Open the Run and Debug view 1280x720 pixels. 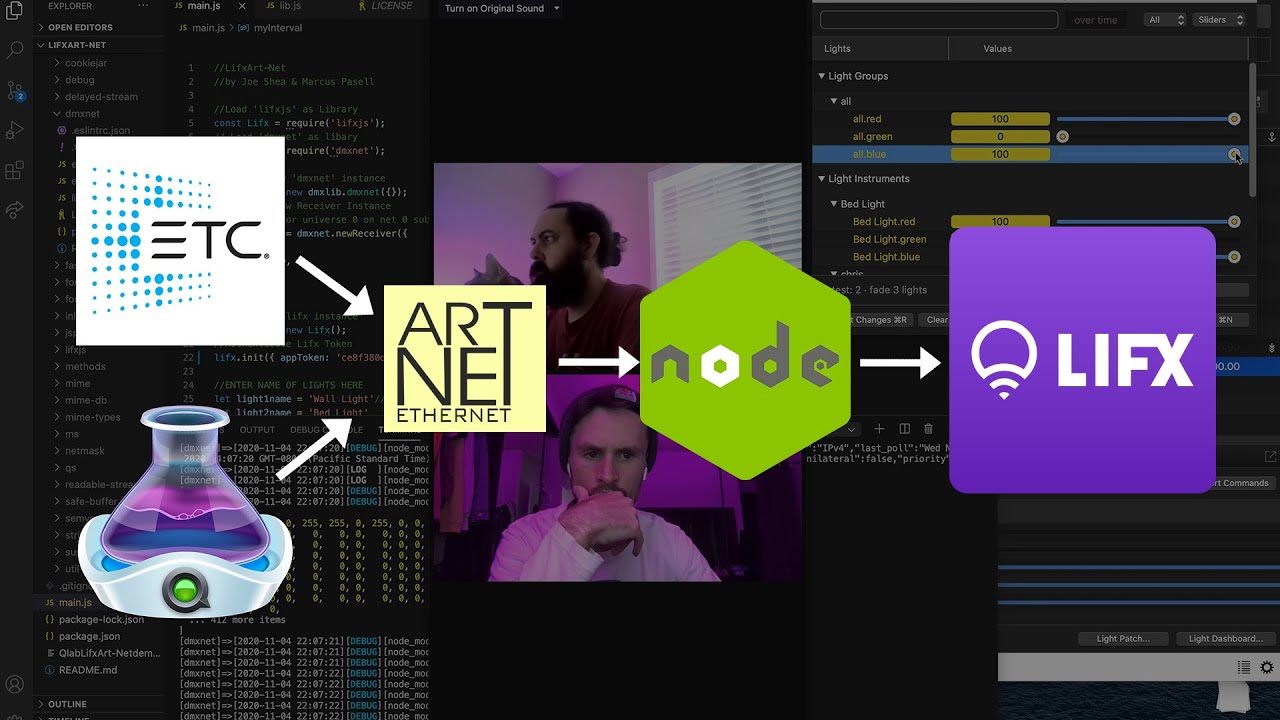click(x=15, y=130)
